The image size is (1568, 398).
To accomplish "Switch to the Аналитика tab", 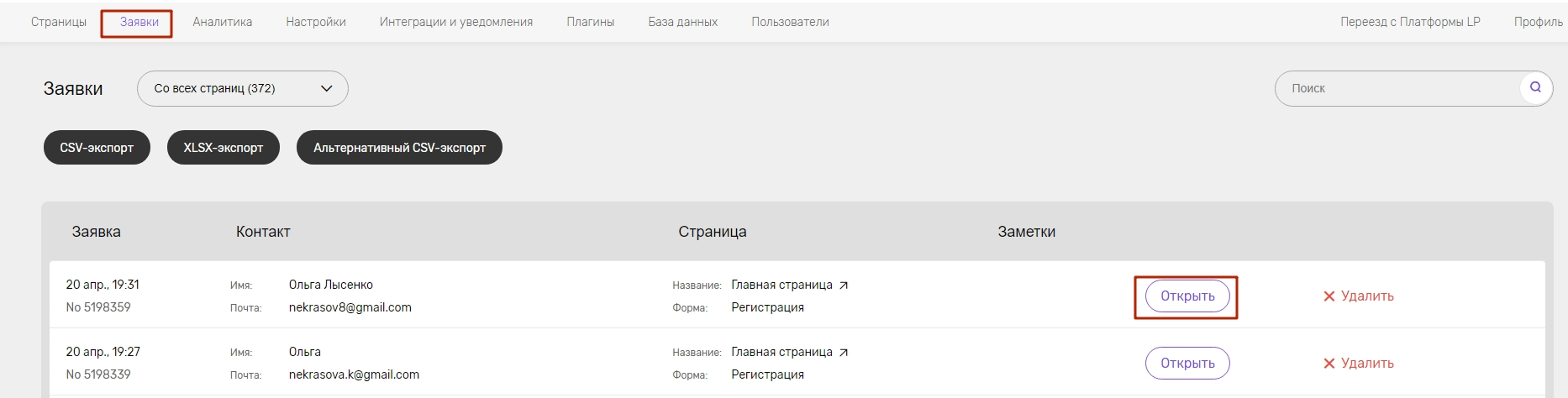I will tap(223, 22).
